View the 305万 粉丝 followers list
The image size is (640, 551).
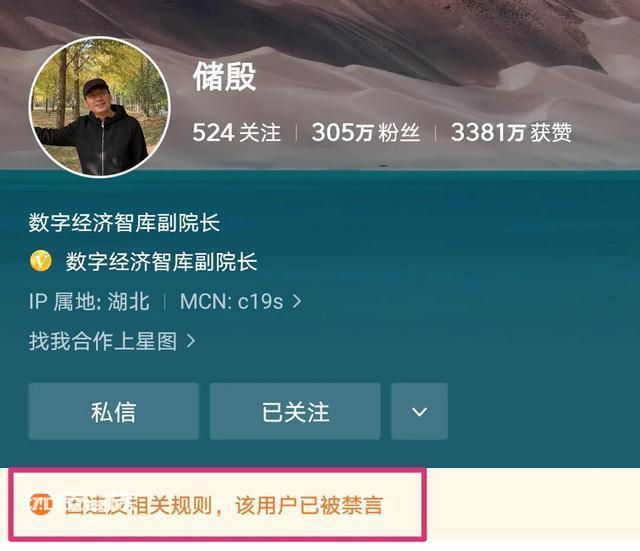[366, 132]
